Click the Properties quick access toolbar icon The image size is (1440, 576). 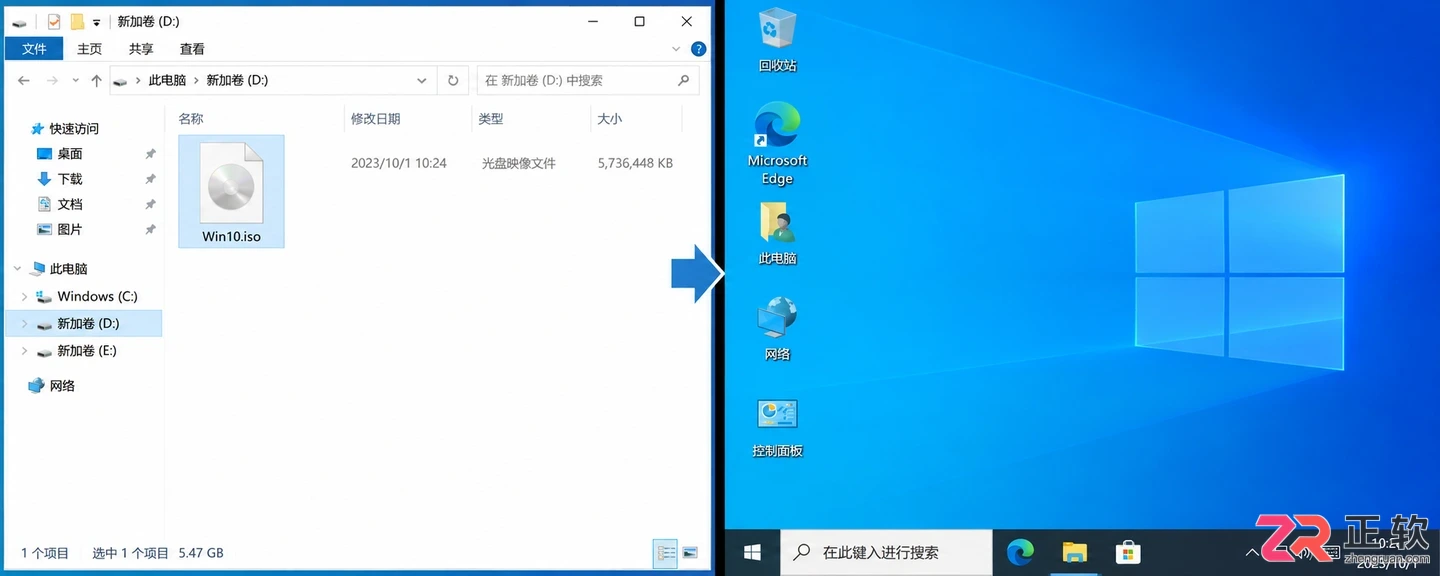54,21
